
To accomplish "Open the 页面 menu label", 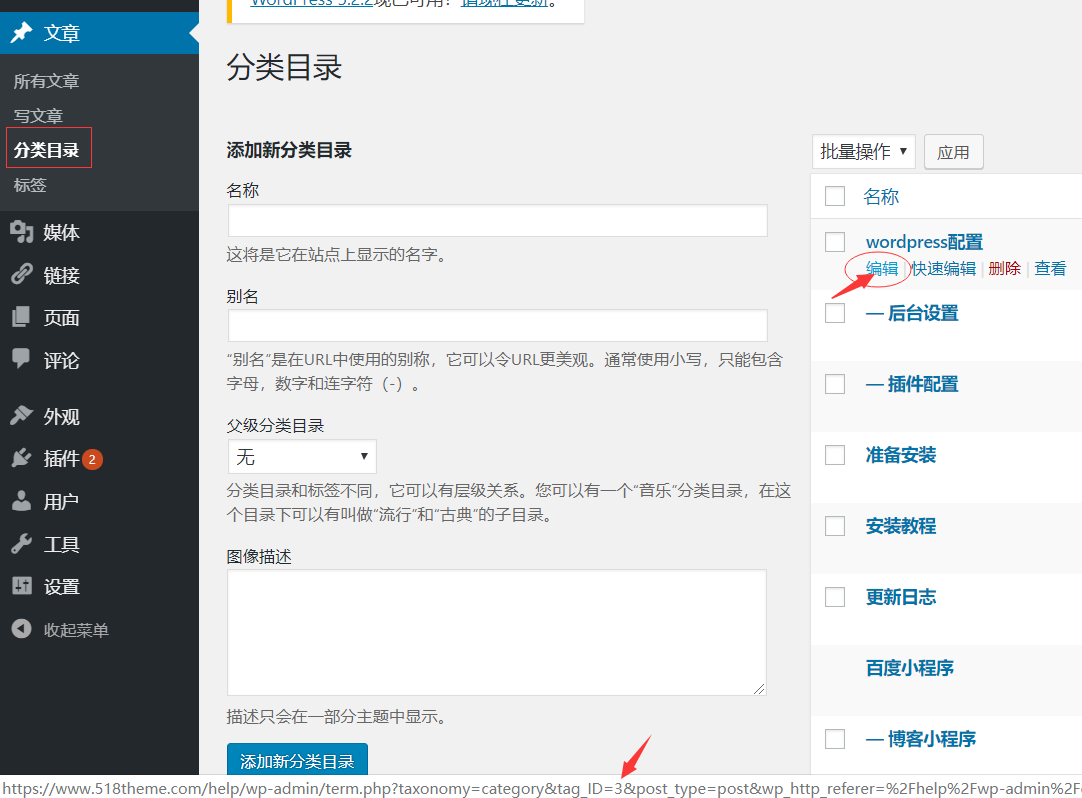I will tap(61, 318).
